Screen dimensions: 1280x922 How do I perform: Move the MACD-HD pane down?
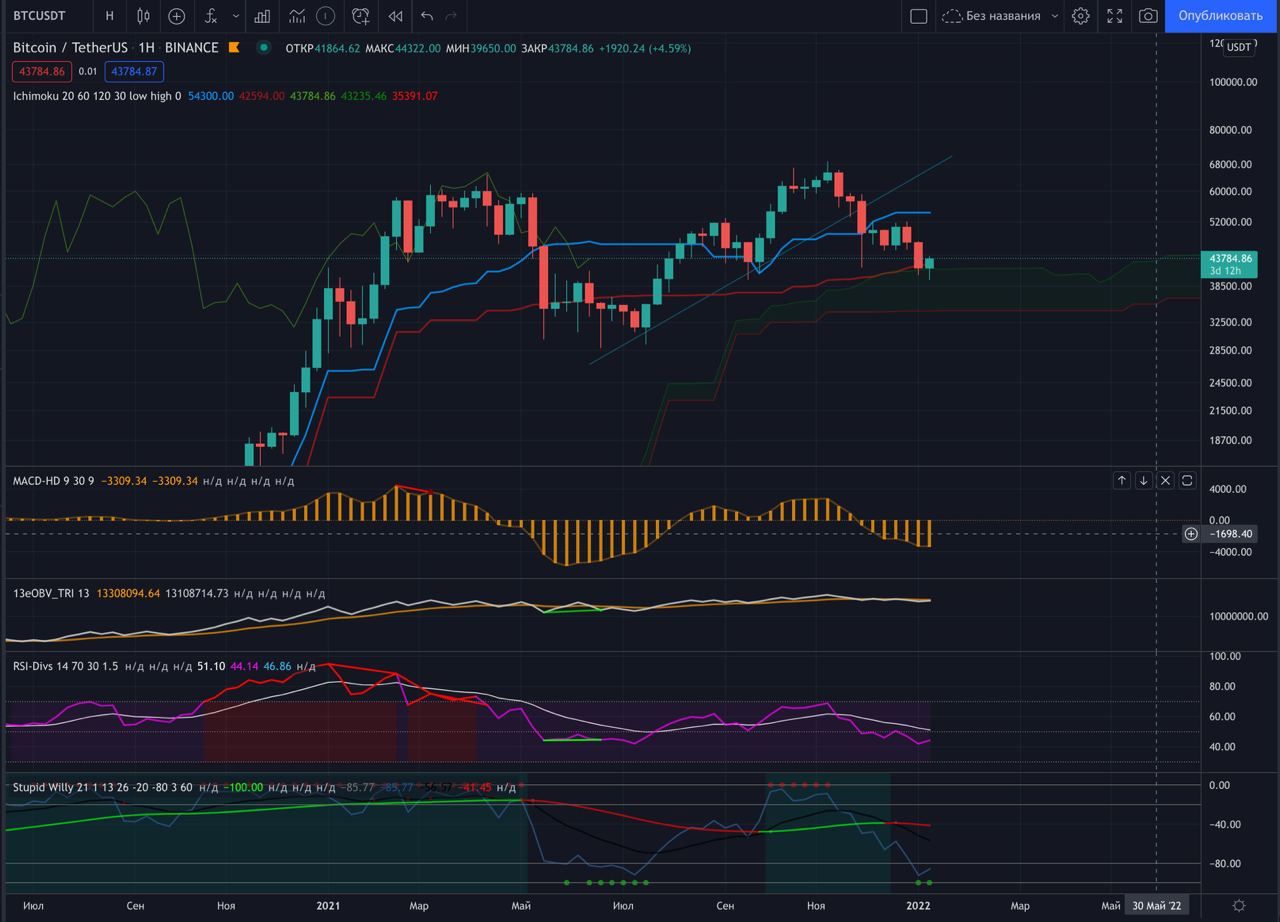click(1143, 481)
